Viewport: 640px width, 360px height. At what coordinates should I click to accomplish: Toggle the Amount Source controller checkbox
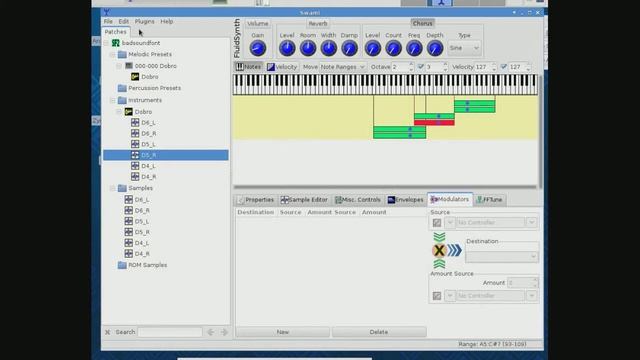(x=437, y=296)
